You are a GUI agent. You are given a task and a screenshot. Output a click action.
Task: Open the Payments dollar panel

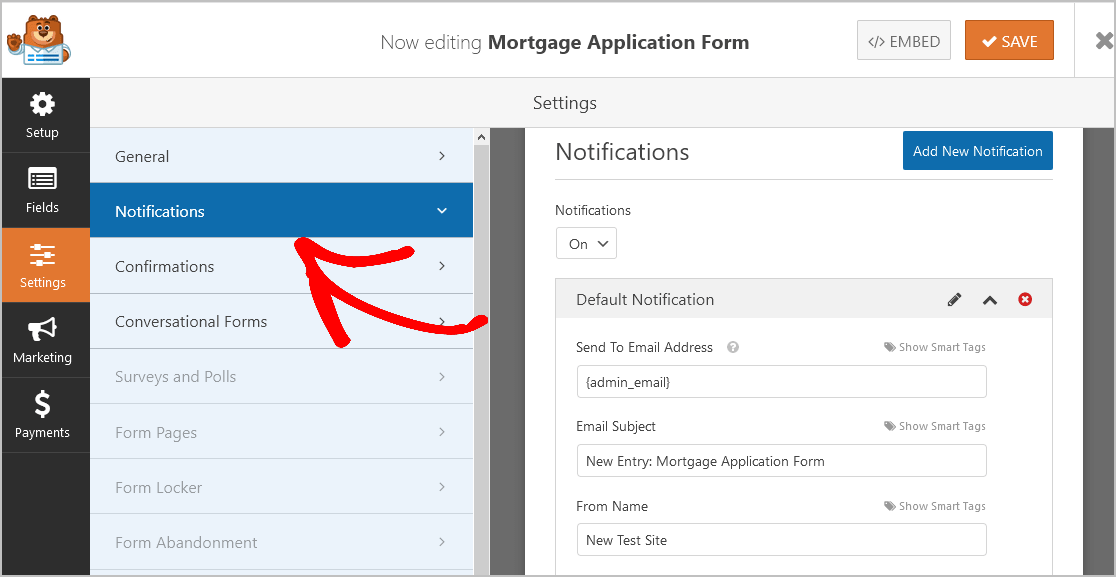[x=43, y=415]
